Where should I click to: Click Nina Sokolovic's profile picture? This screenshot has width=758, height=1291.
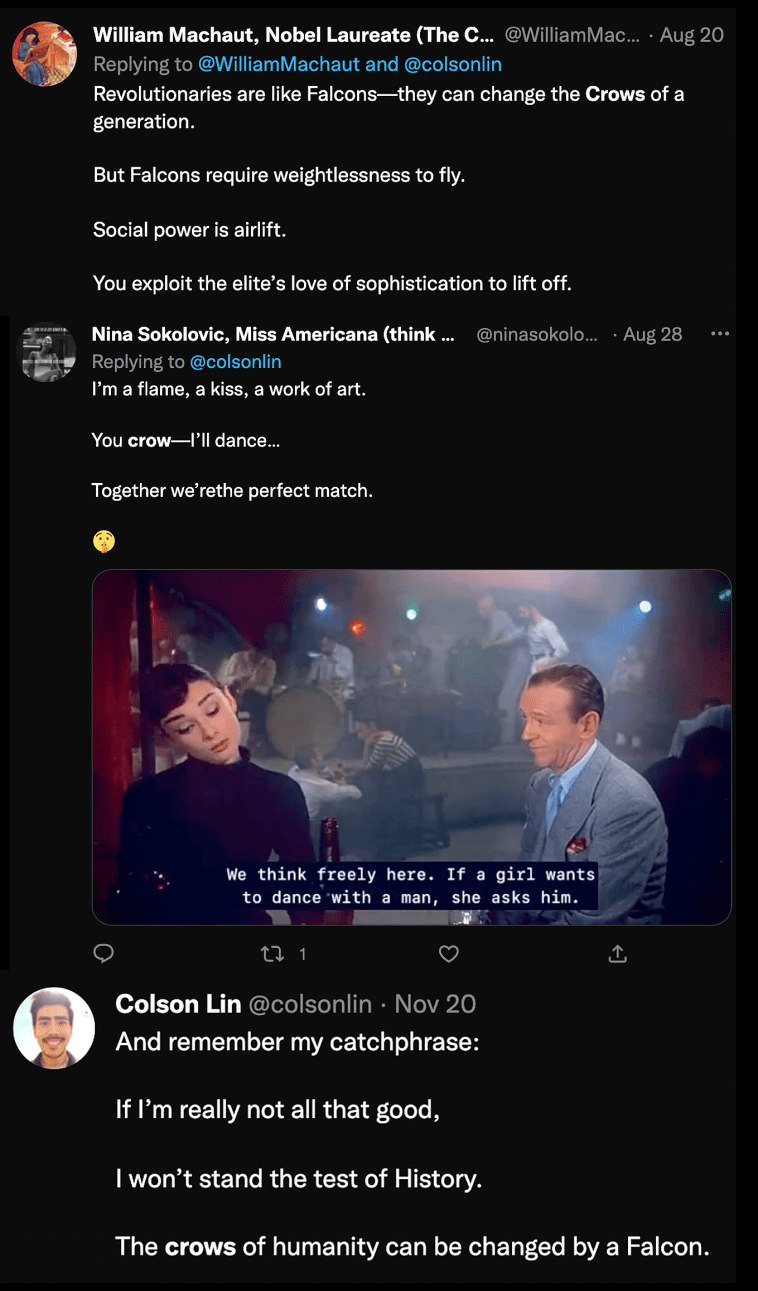(48, 351)
